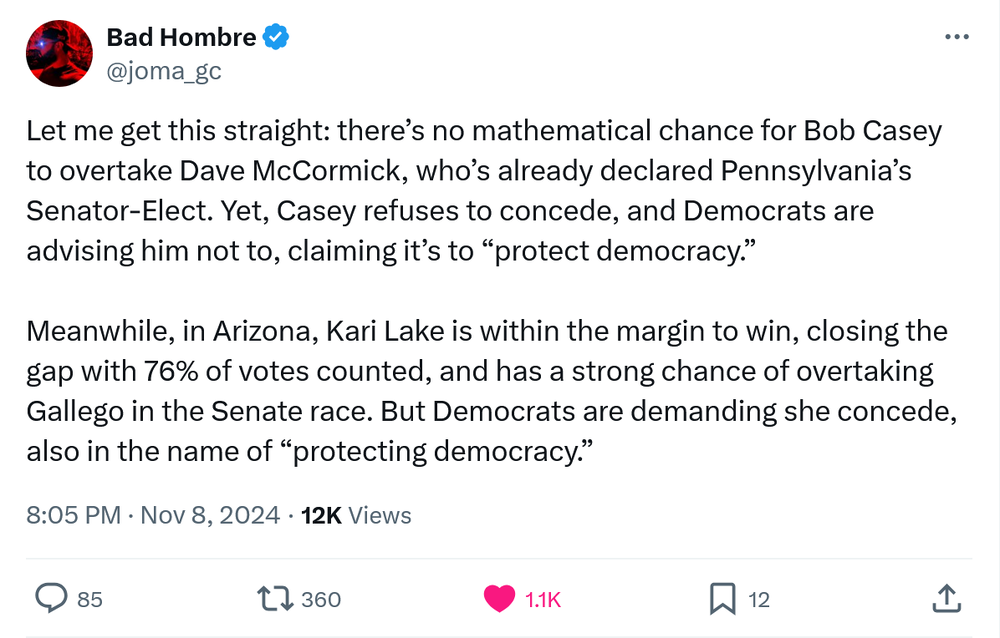Image resolution: width=1000 pixels, height=638 pixels.
Task: Toggle the bookmark icon
Action: (723, 598)
